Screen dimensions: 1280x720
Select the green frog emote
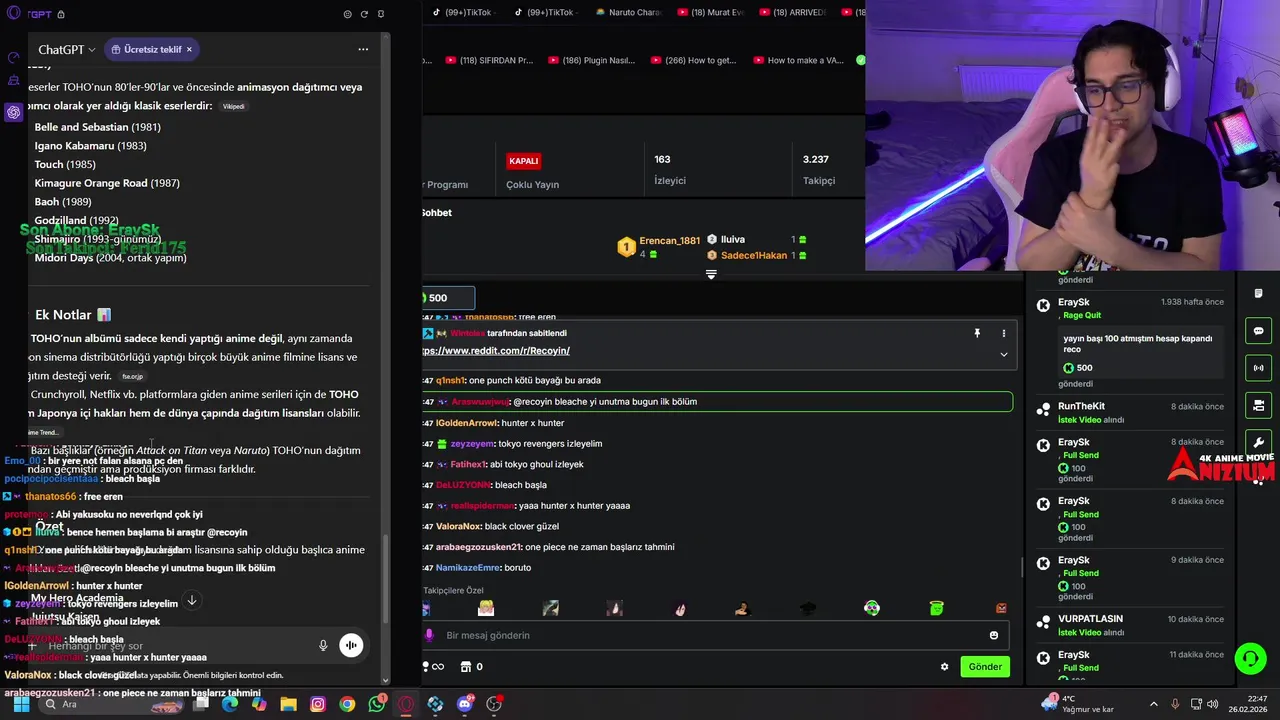coord(936,608)
